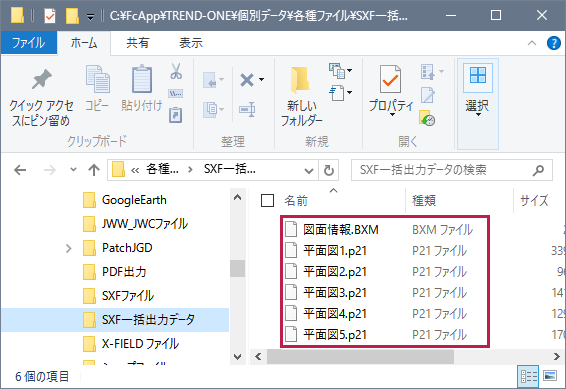
Task: Click the Rename icon
Action: click(248, 109)
